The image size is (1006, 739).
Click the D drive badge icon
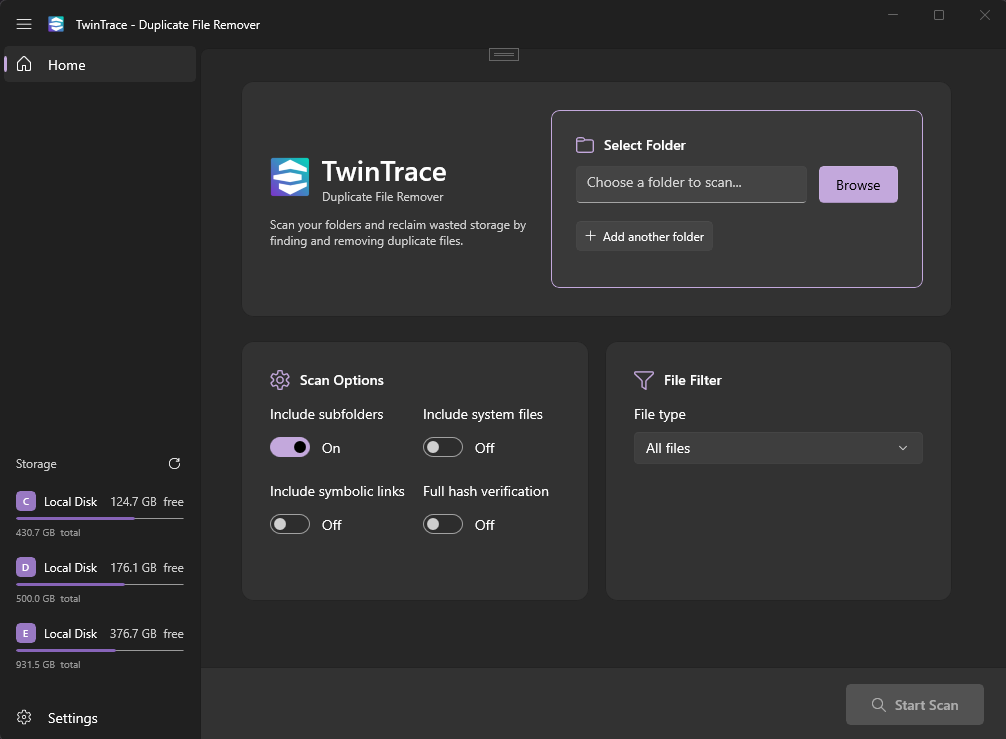click(26, 567)
